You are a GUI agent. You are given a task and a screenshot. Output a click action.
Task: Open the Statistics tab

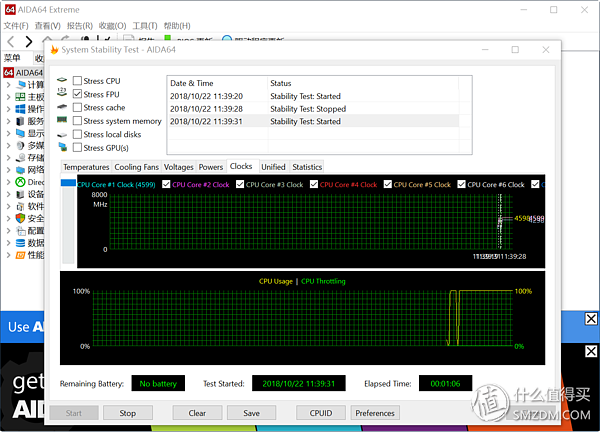point(307,167)
